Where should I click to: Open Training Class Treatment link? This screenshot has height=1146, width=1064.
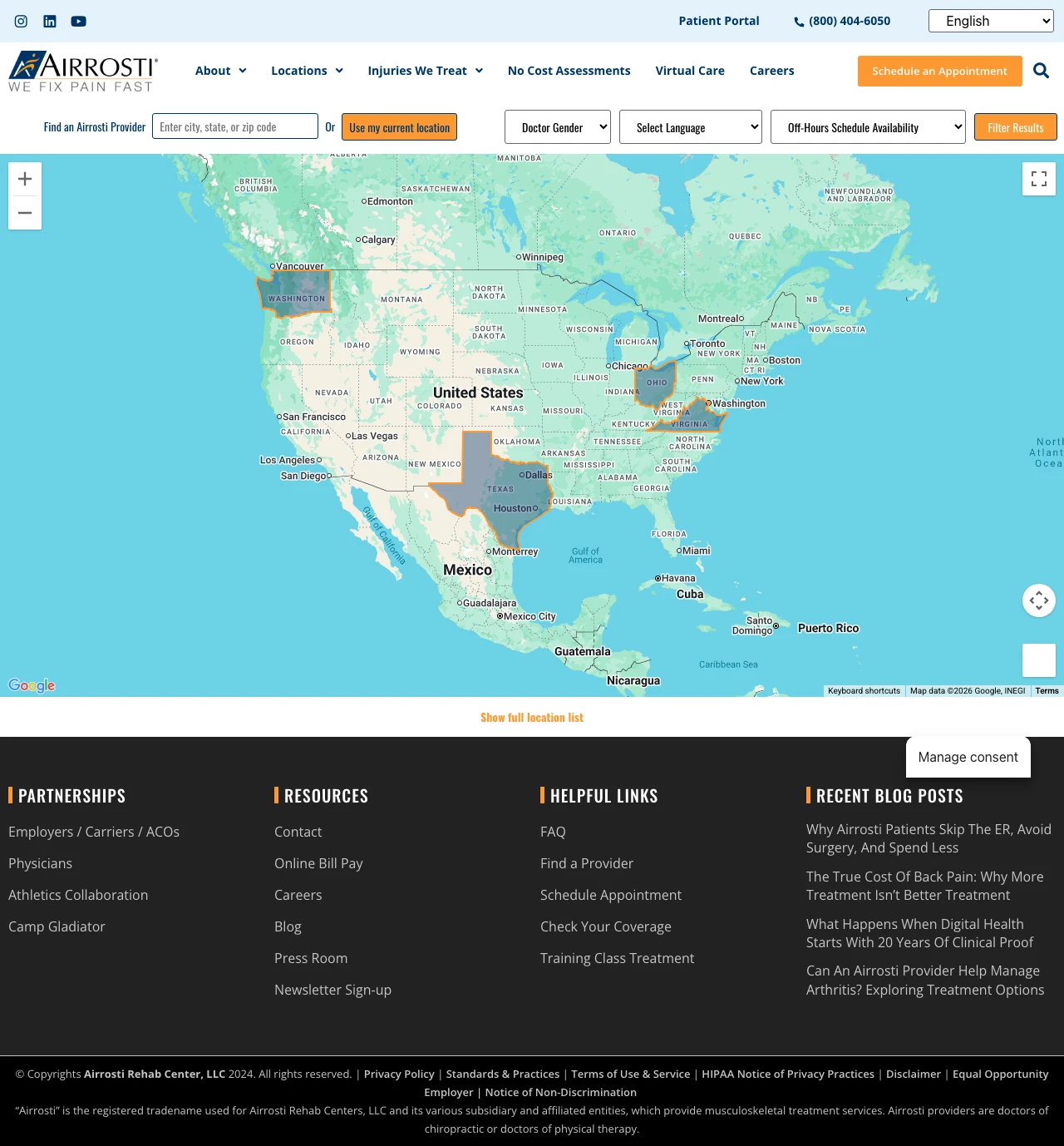coord(617,958)
